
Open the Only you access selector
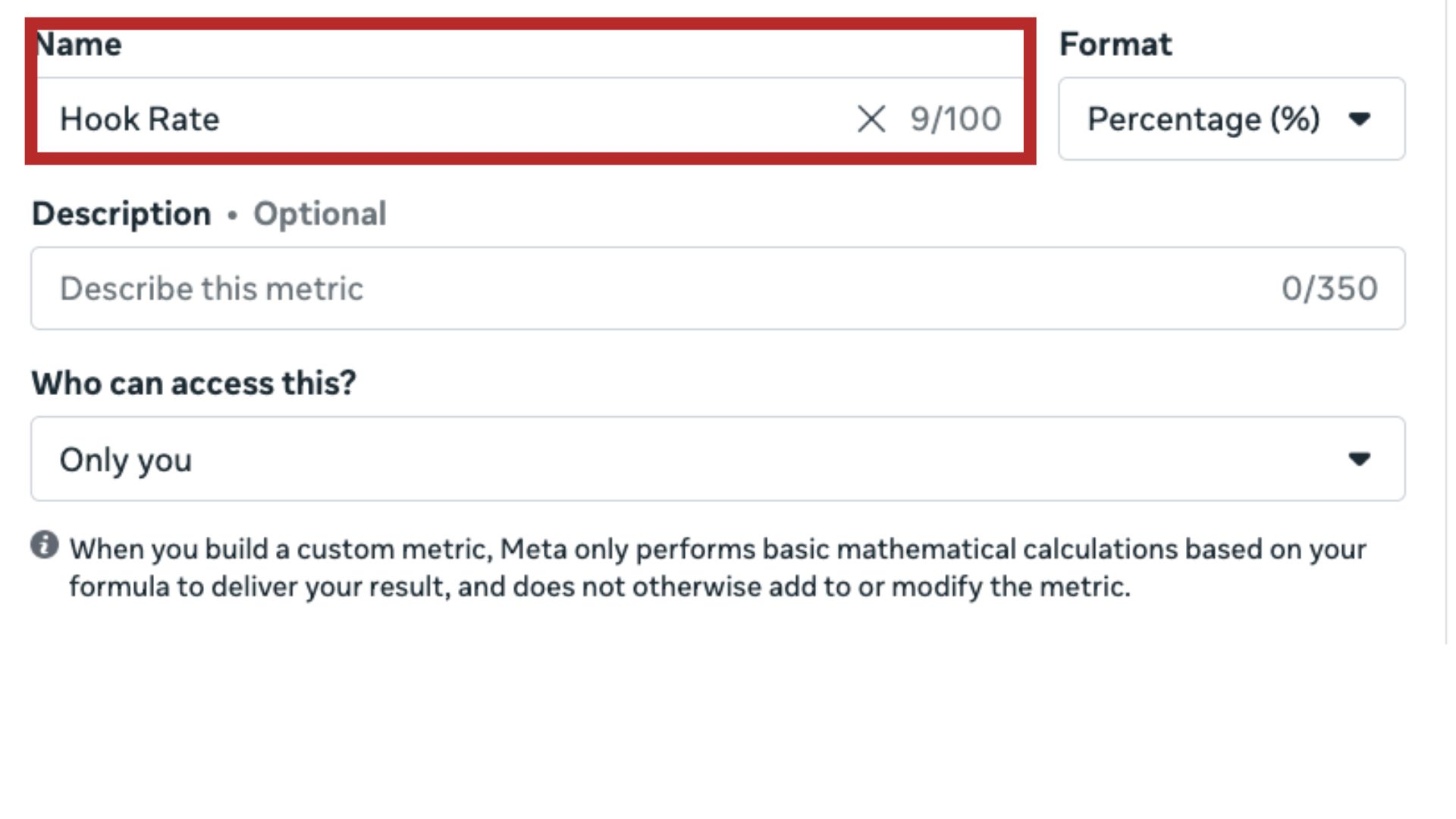point(717,459)
